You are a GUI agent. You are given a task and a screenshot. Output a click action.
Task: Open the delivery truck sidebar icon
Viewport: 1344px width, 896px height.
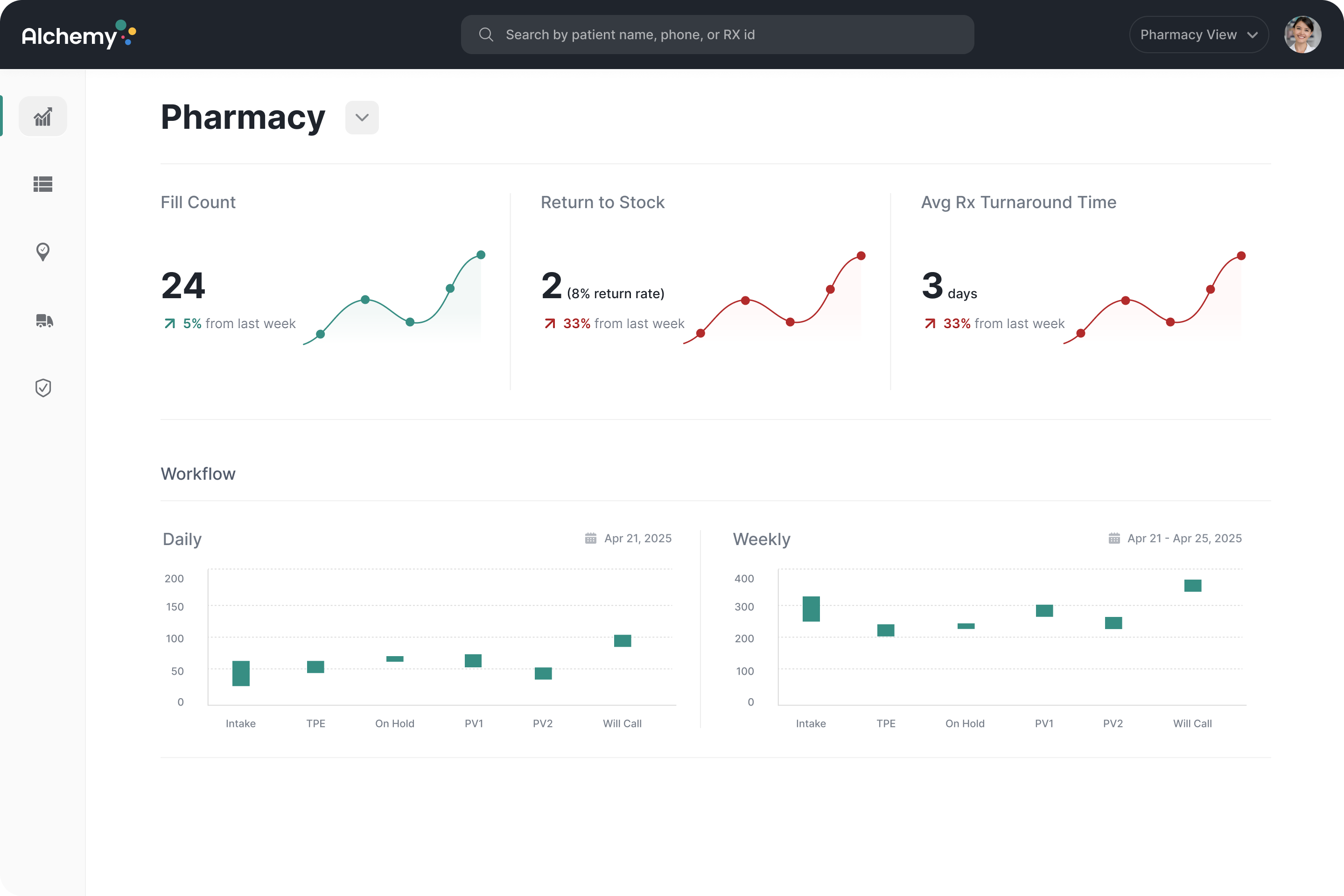(x=44, y=321)
